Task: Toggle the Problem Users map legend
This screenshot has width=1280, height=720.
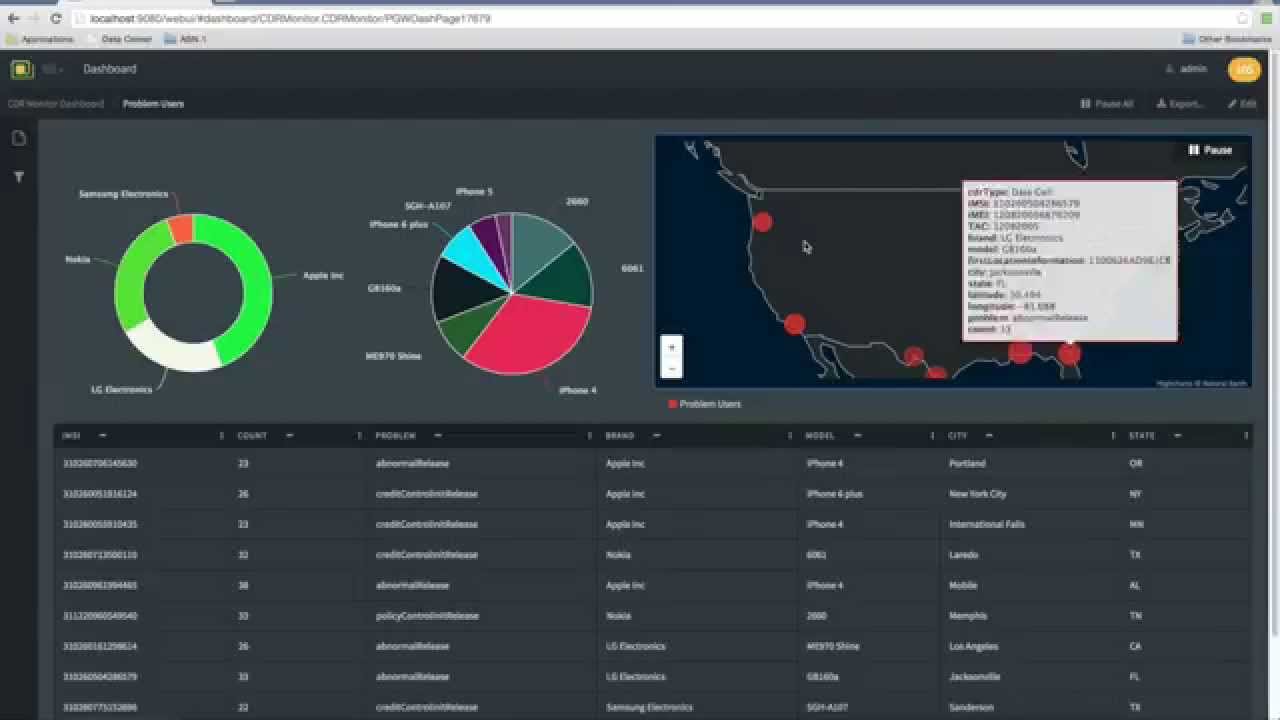Action: [704, 404]
